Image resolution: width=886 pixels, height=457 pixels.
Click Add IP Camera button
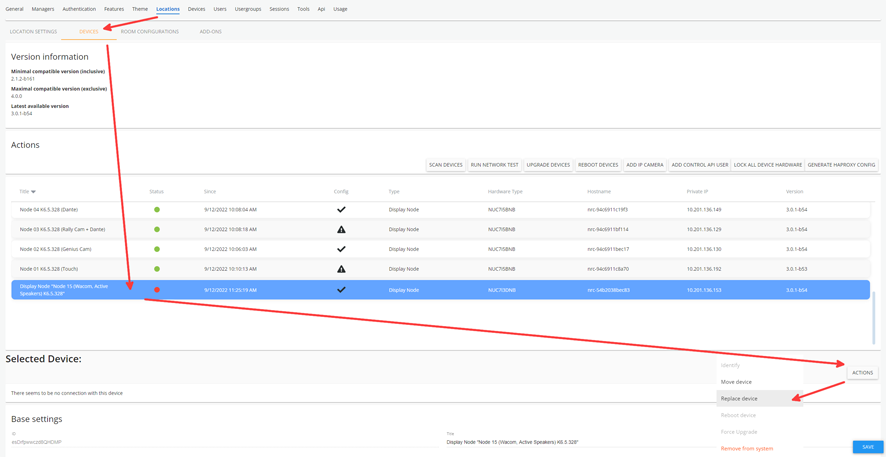click(x=645, y=165)
